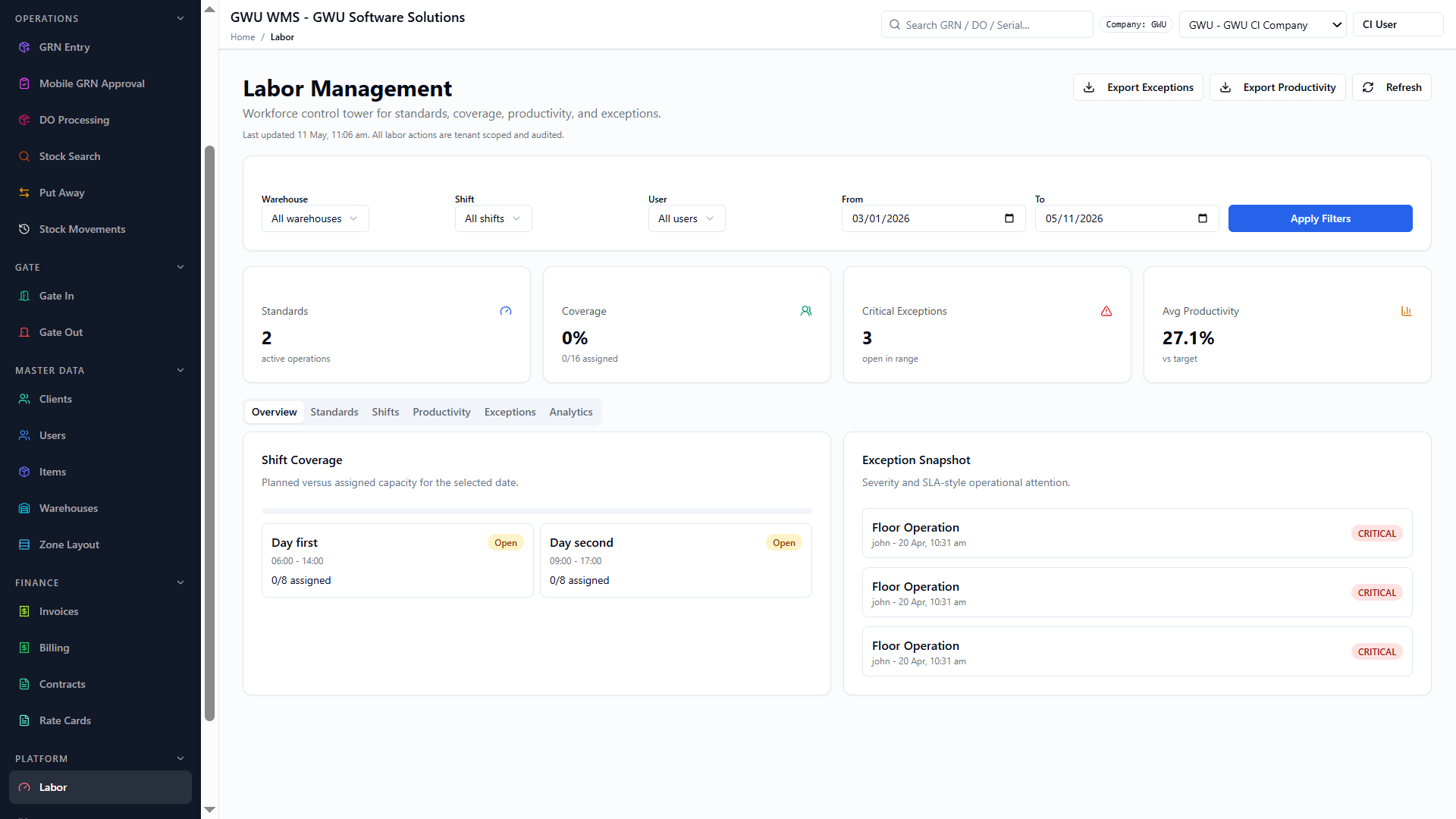Click the Warehouses icon
1456x819 pixels.
tap(24, 508)
